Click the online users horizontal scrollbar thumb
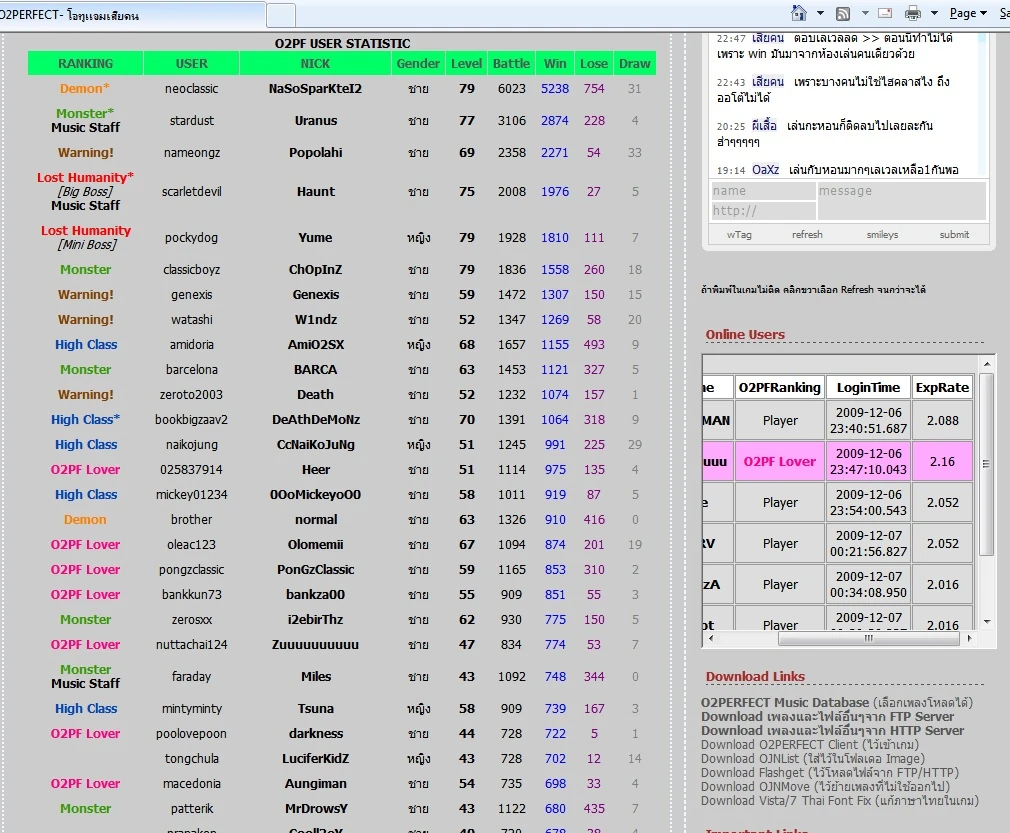 (868, 638)
